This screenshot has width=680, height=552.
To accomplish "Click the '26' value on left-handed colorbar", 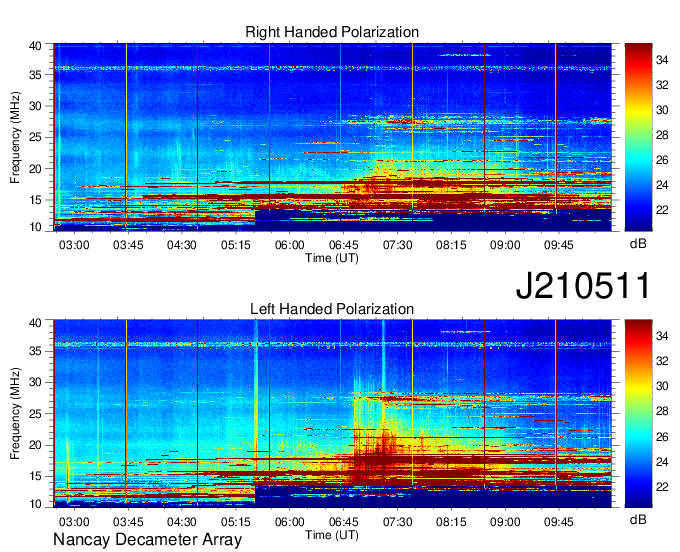I will point(662,437).
